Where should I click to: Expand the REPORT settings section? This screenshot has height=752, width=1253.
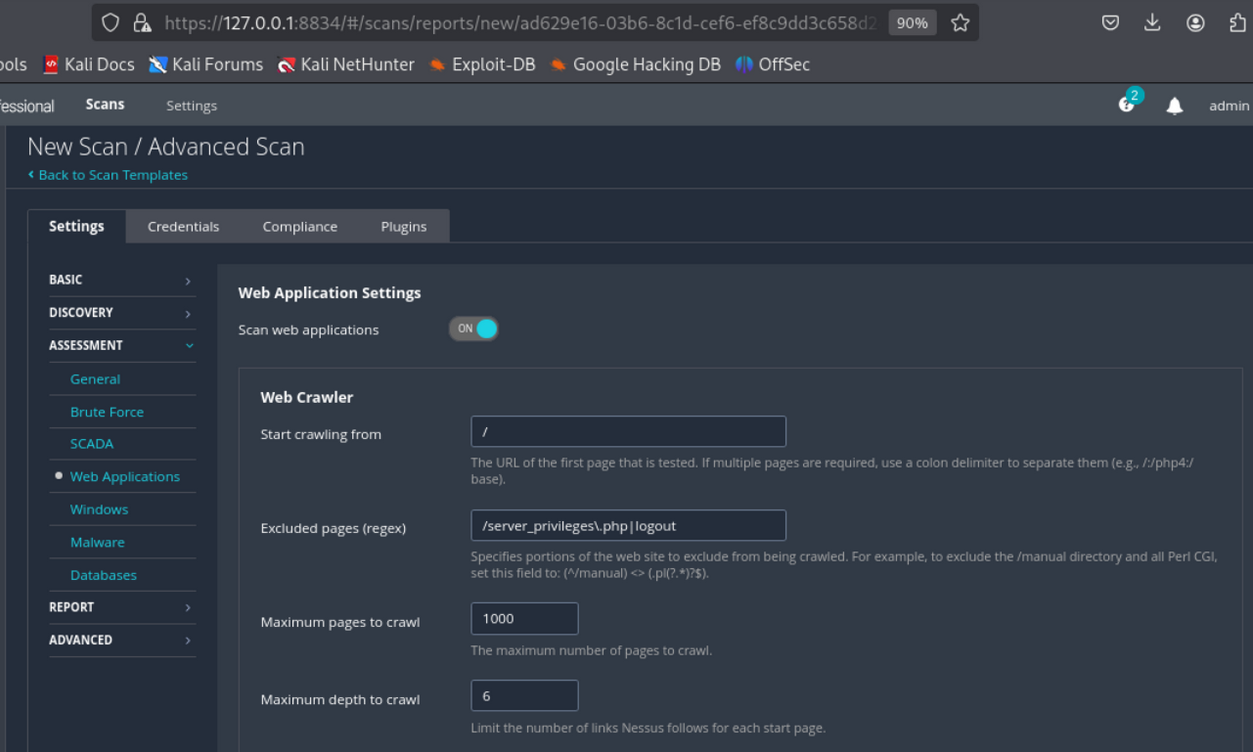click(121, 607)
